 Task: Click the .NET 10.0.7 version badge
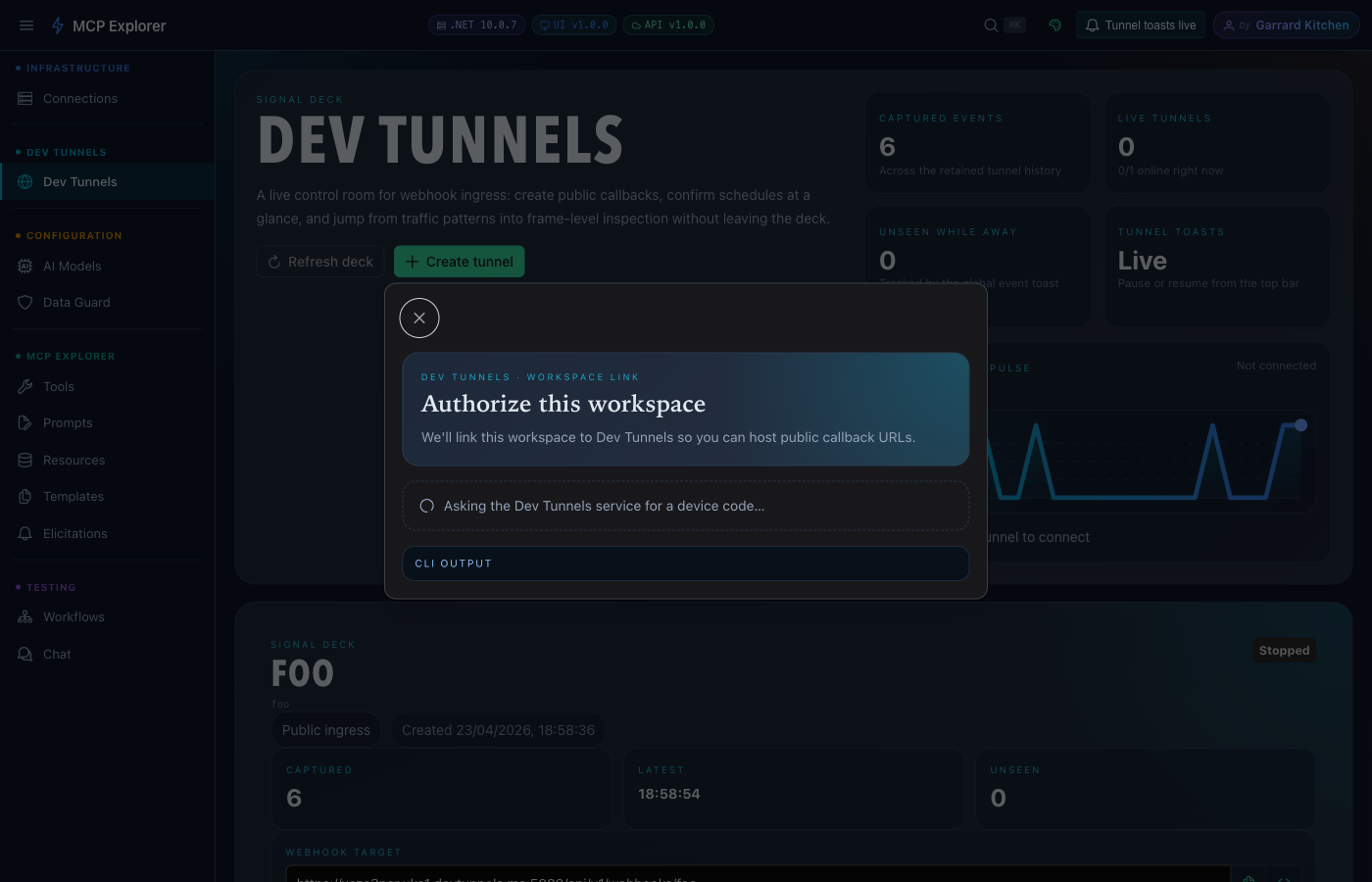[x=476, y=25]
